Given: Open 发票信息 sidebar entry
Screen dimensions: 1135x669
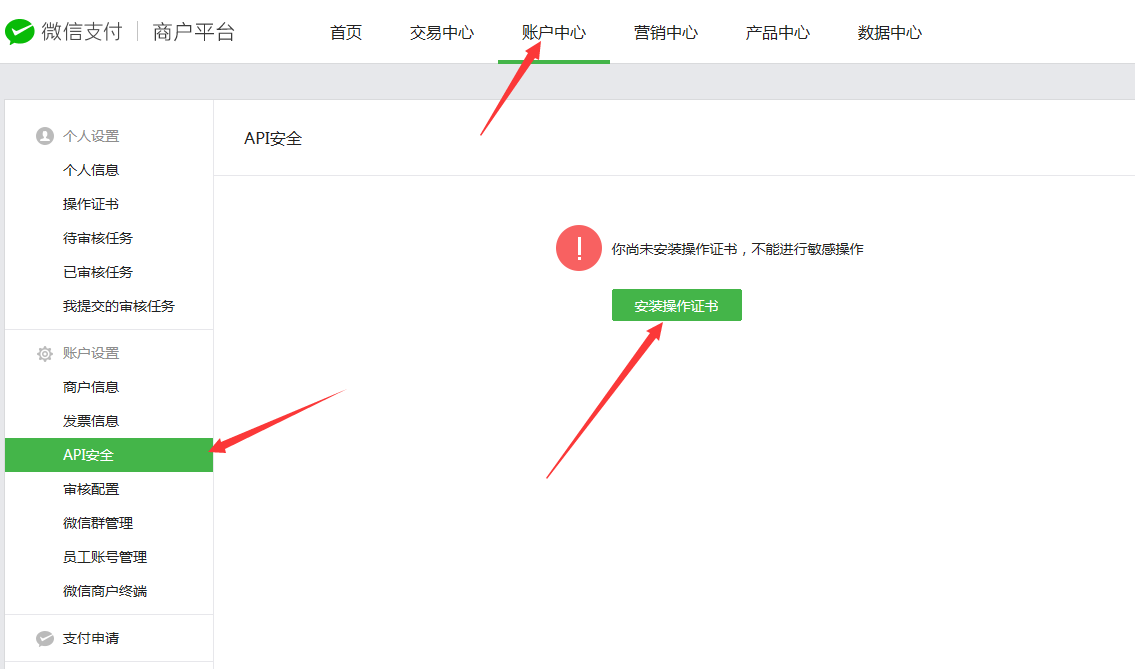Looking at the screenshot, I should tap(91, 421).
